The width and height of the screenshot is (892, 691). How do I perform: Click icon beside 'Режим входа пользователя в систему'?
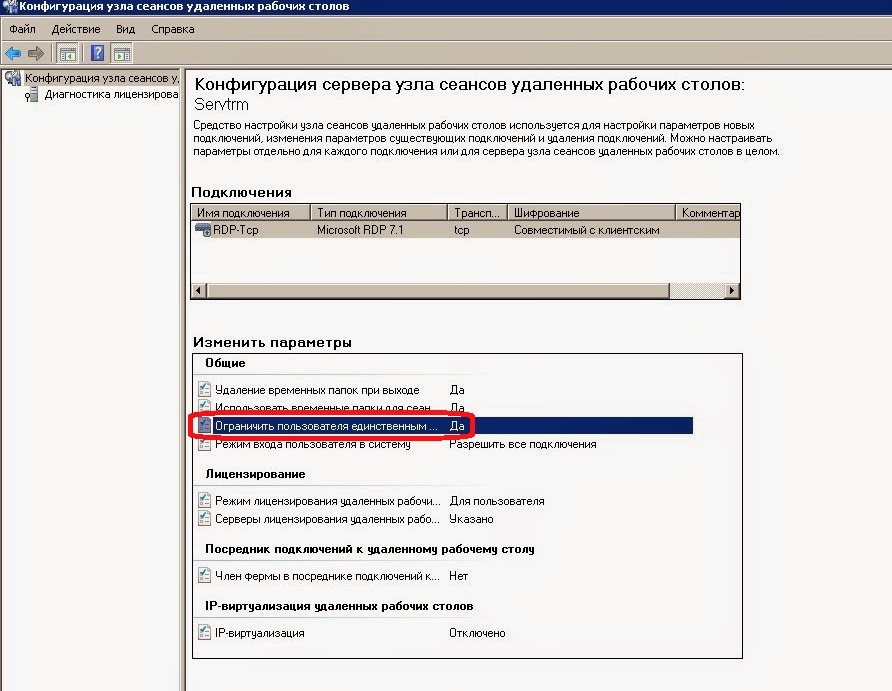204,445
